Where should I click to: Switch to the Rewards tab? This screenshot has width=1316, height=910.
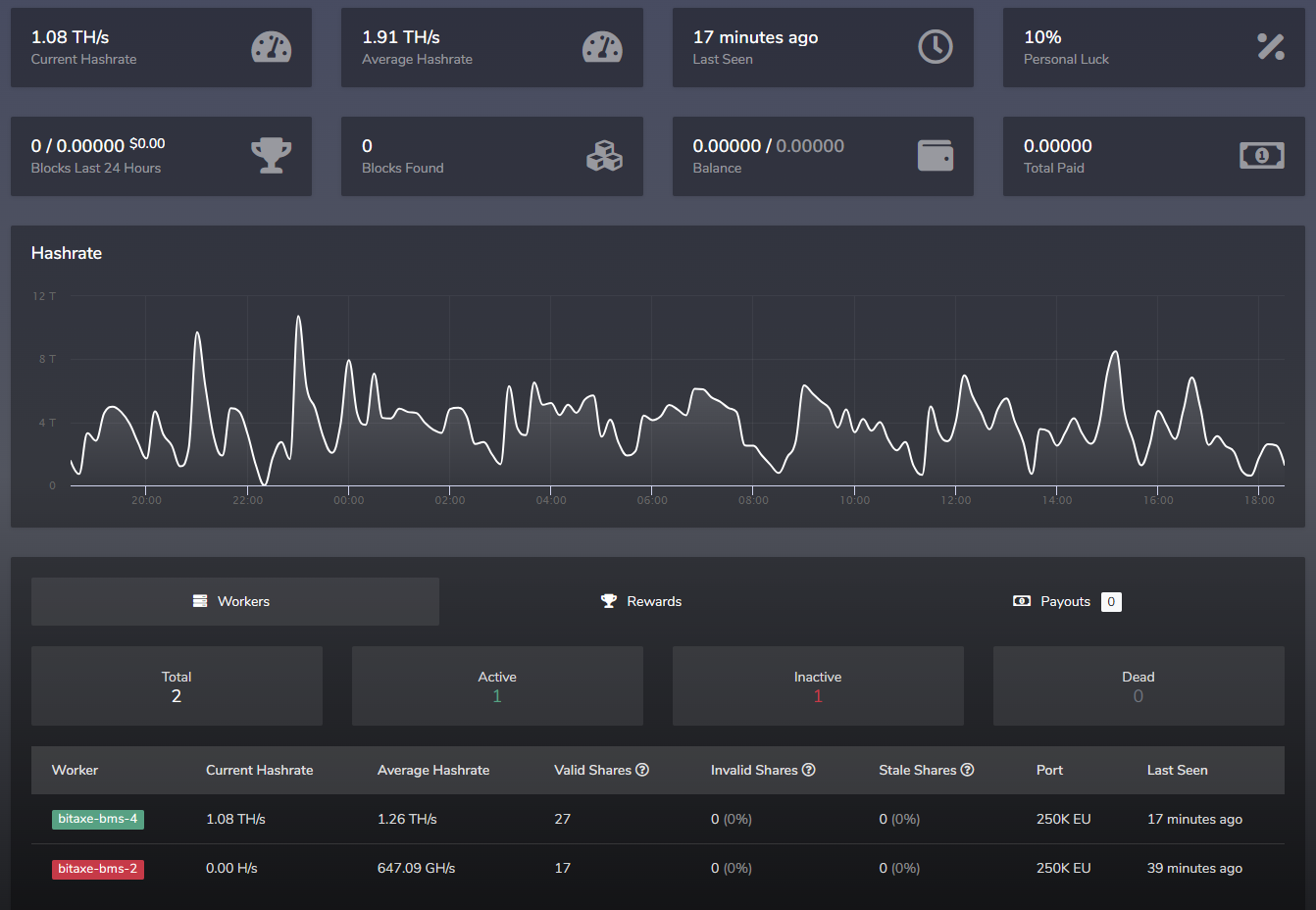coord(641,601)
